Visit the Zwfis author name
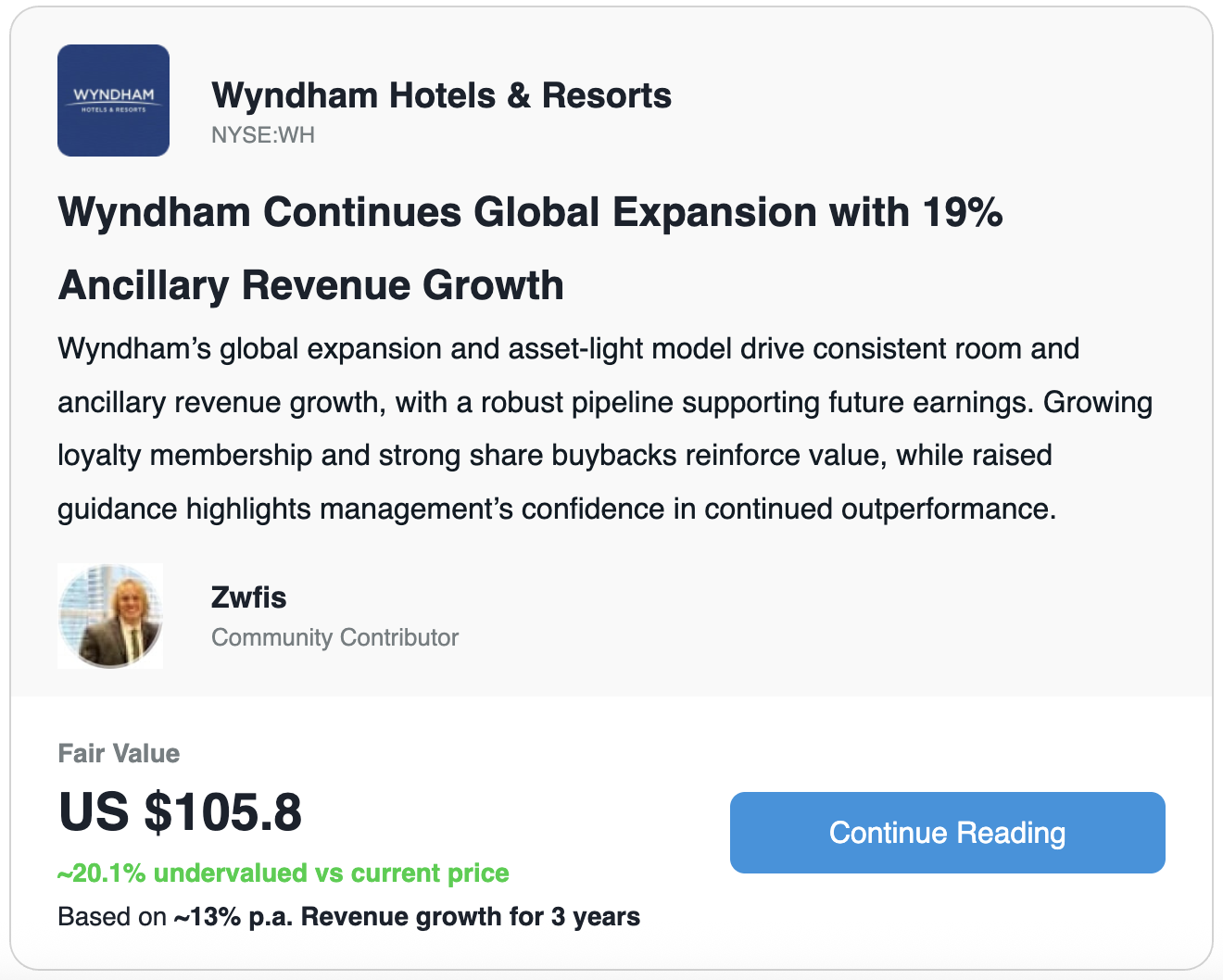The width and height of the screenshot is (1223, 980). point(248,597)
